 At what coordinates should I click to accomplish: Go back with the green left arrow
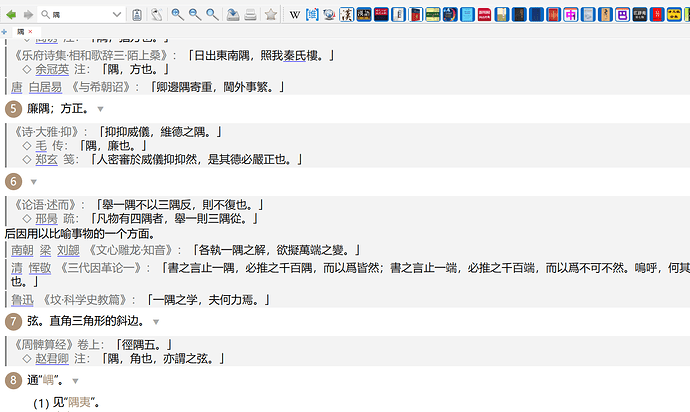coord(11,15)
